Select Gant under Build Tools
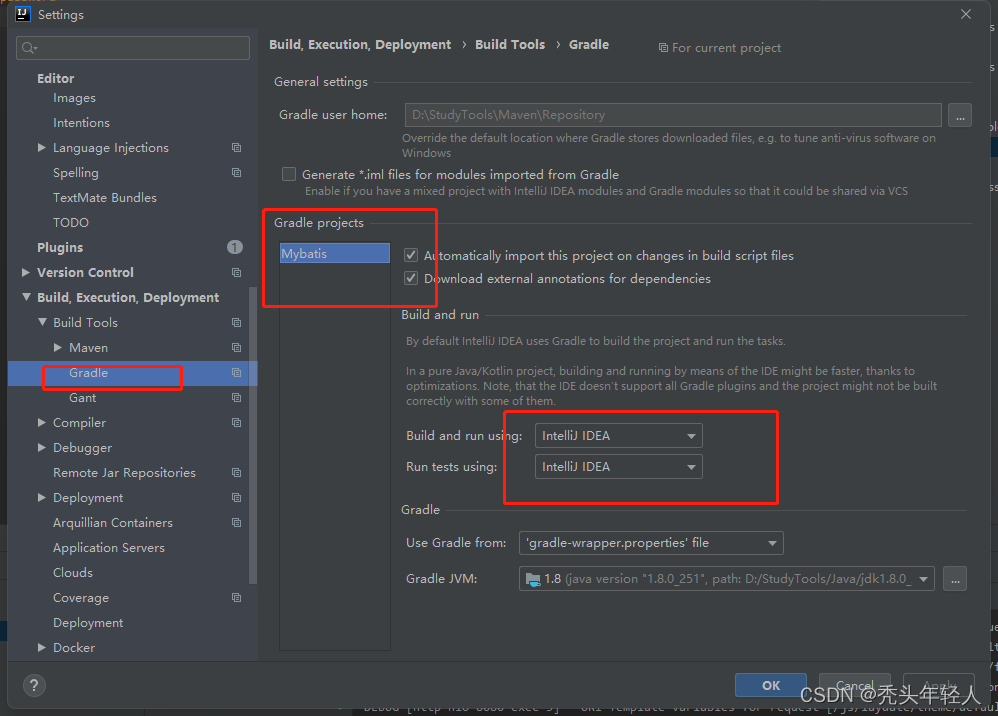Image resolution: width=998 pixels, height=716 pixels. 82,398
